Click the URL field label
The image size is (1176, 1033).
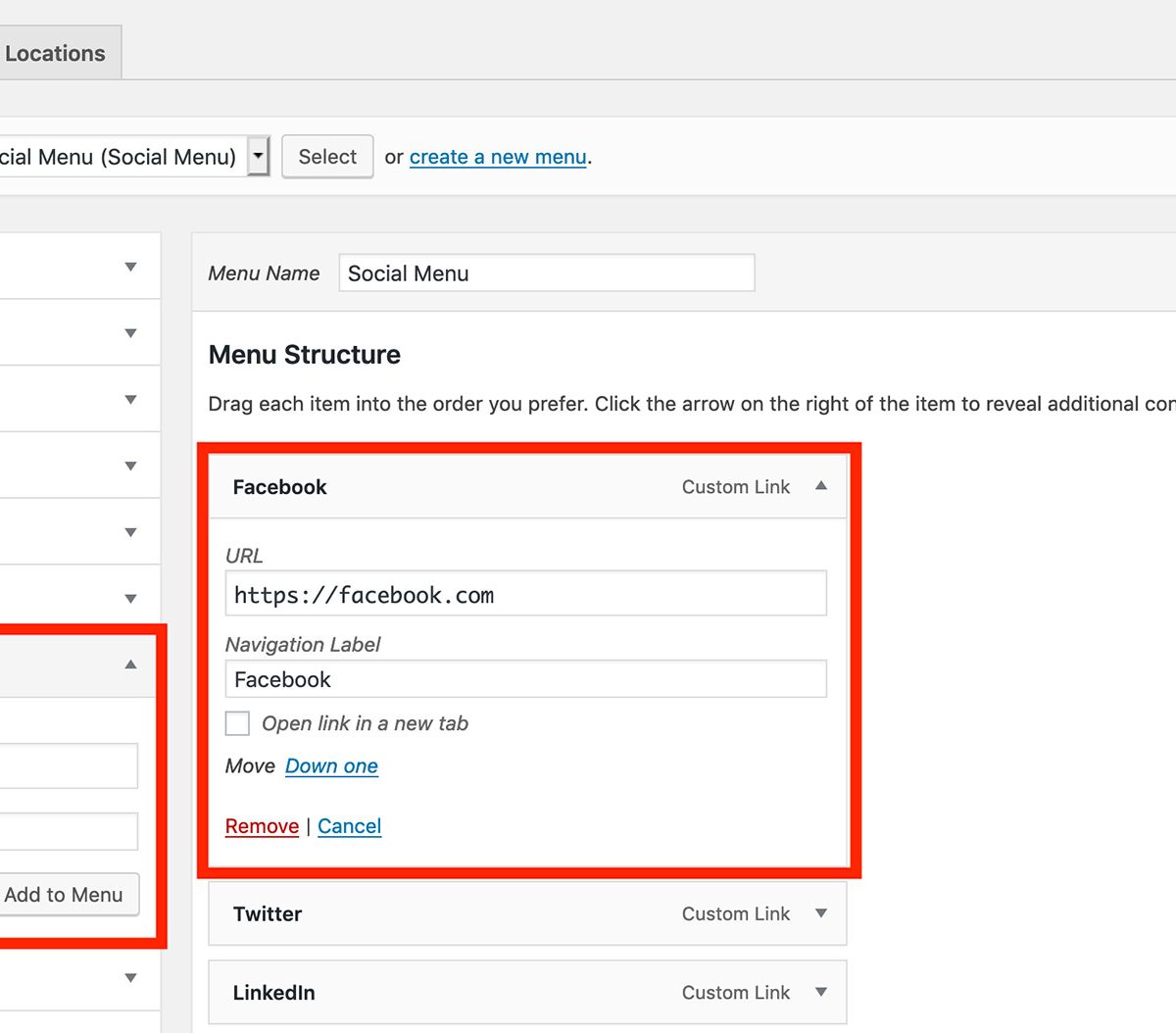click(x=244, y=556)
